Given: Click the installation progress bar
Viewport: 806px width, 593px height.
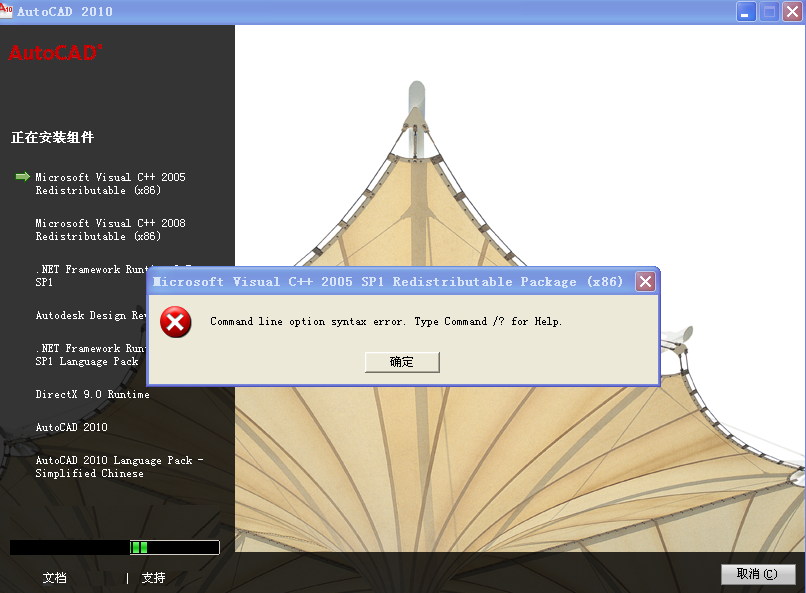Looking at the screenshot, I should click(115, 547).
